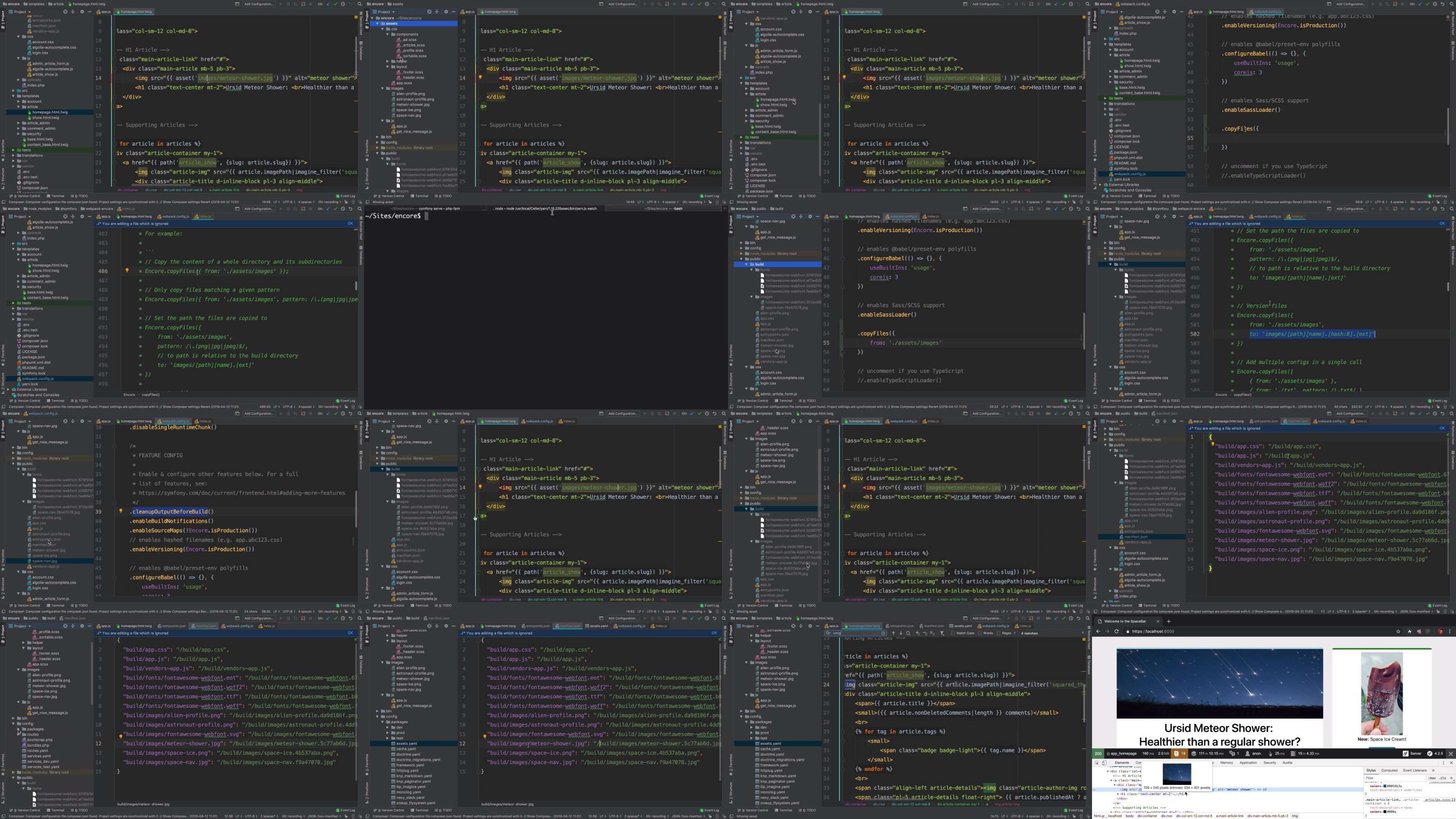1456x819 pixels.
Task: Click the Regex help question mark
Action: 1015,633
